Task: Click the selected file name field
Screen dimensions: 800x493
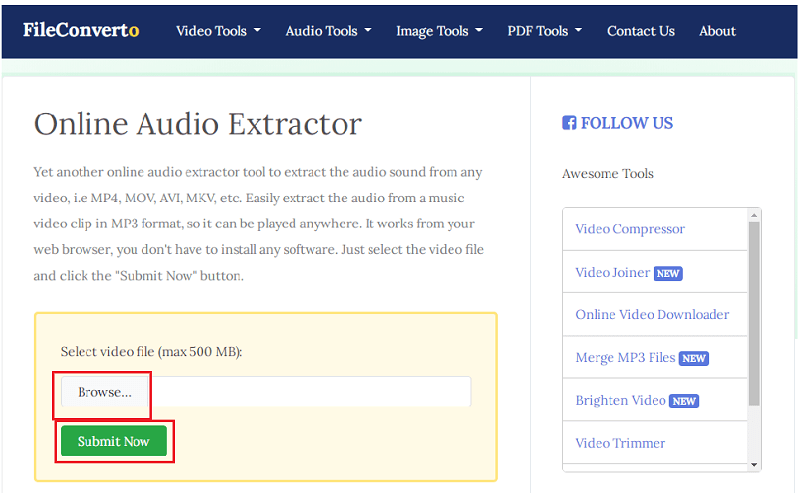Action: coord(310,392)
